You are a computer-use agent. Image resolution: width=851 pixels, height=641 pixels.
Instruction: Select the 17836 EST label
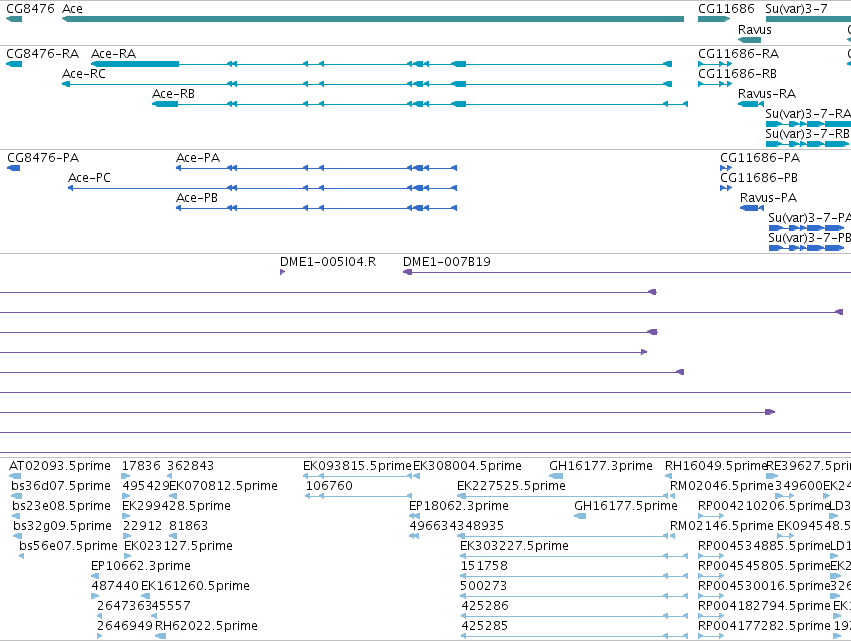(x=141, y=466)
